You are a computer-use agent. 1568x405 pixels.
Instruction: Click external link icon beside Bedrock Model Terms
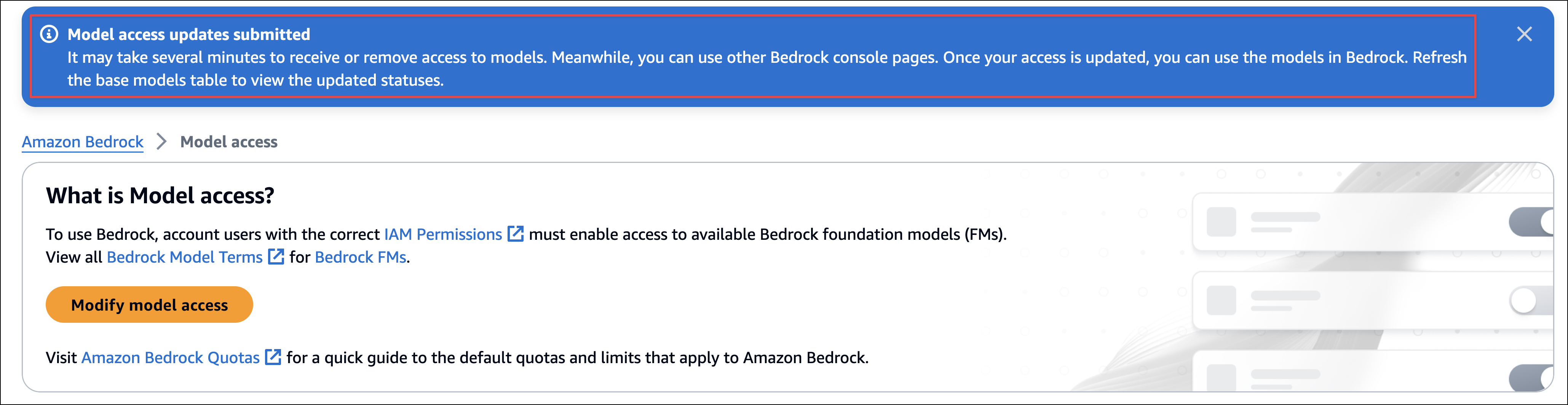(x=276, y=257)
